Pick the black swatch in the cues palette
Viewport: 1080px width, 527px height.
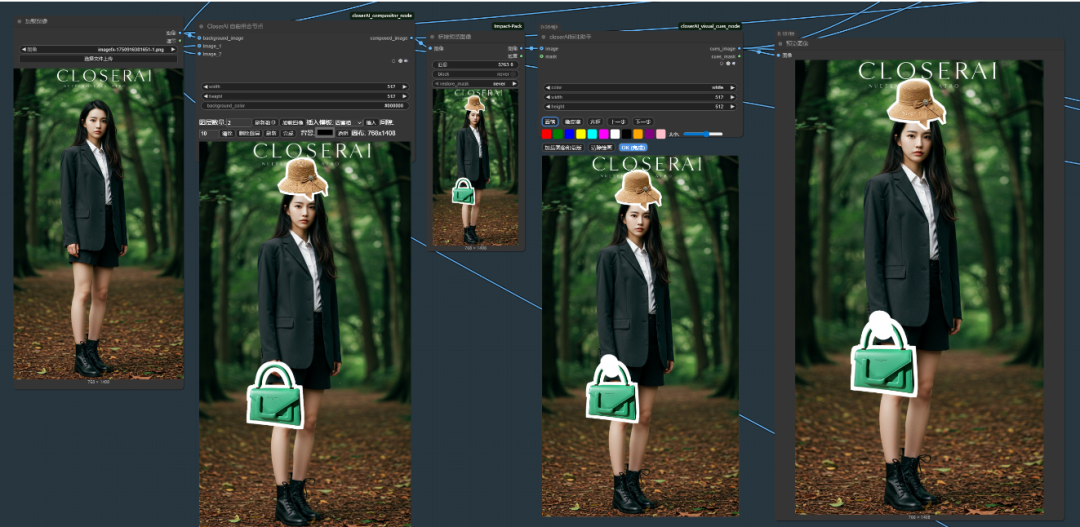tap(626, 134)
